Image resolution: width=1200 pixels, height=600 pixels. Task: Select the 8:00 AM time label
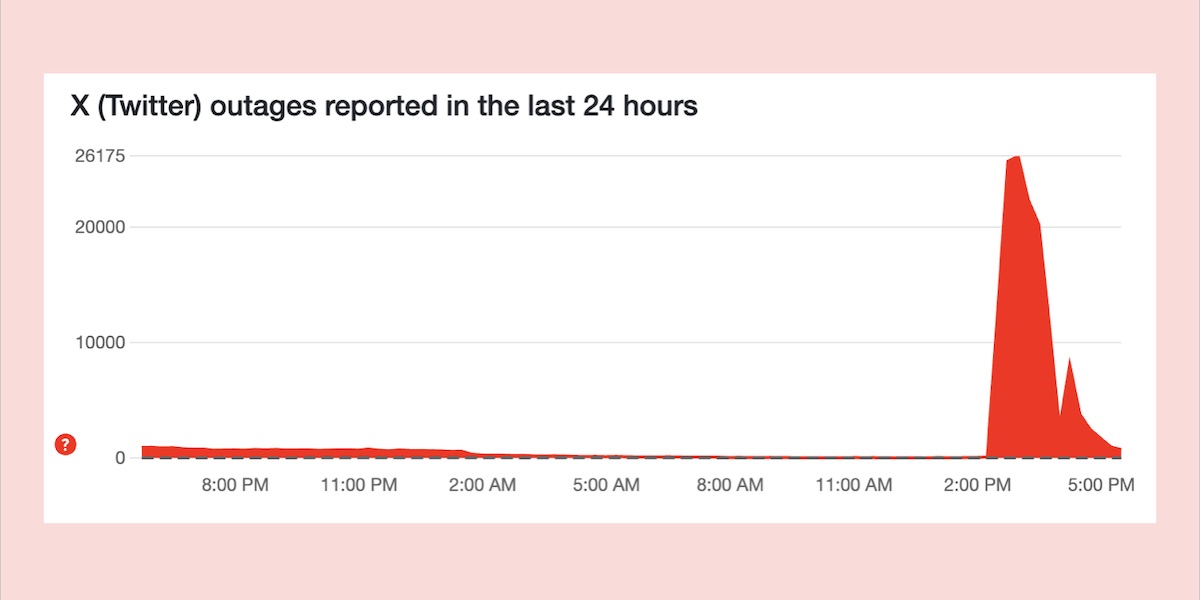[729, 485]
